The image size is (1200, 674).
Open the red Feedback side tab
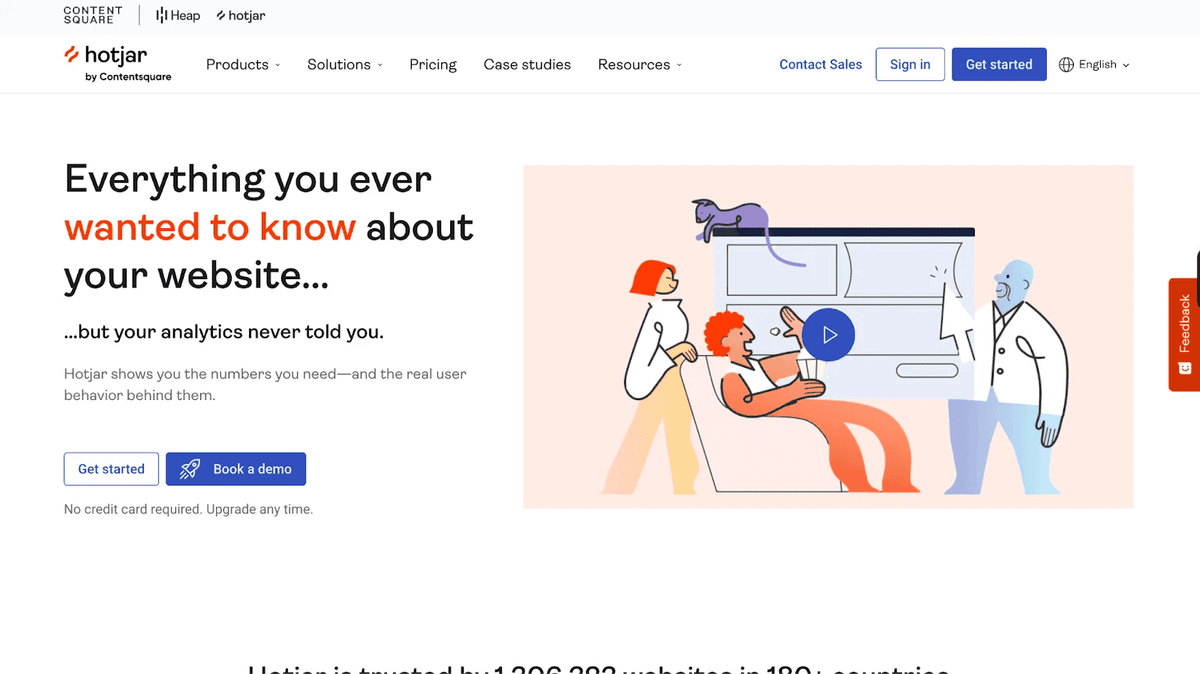1184,334
